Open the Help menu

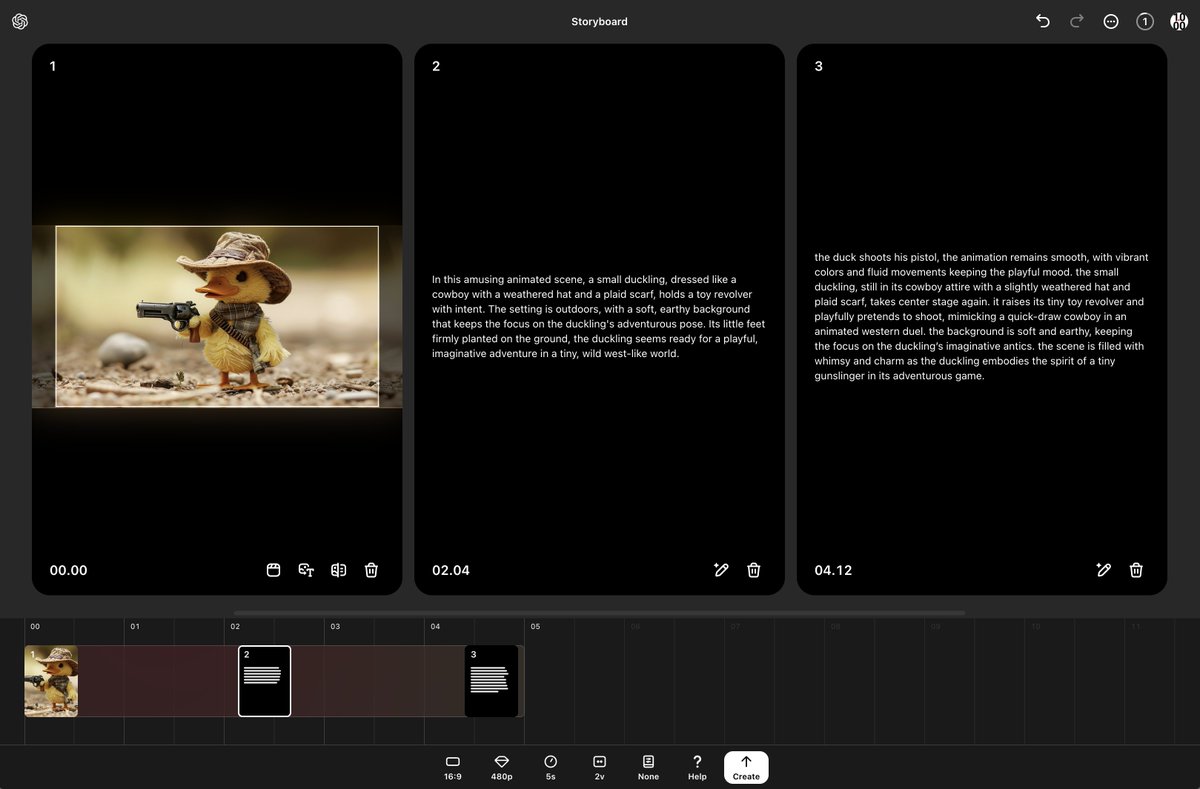coord(697,767)
